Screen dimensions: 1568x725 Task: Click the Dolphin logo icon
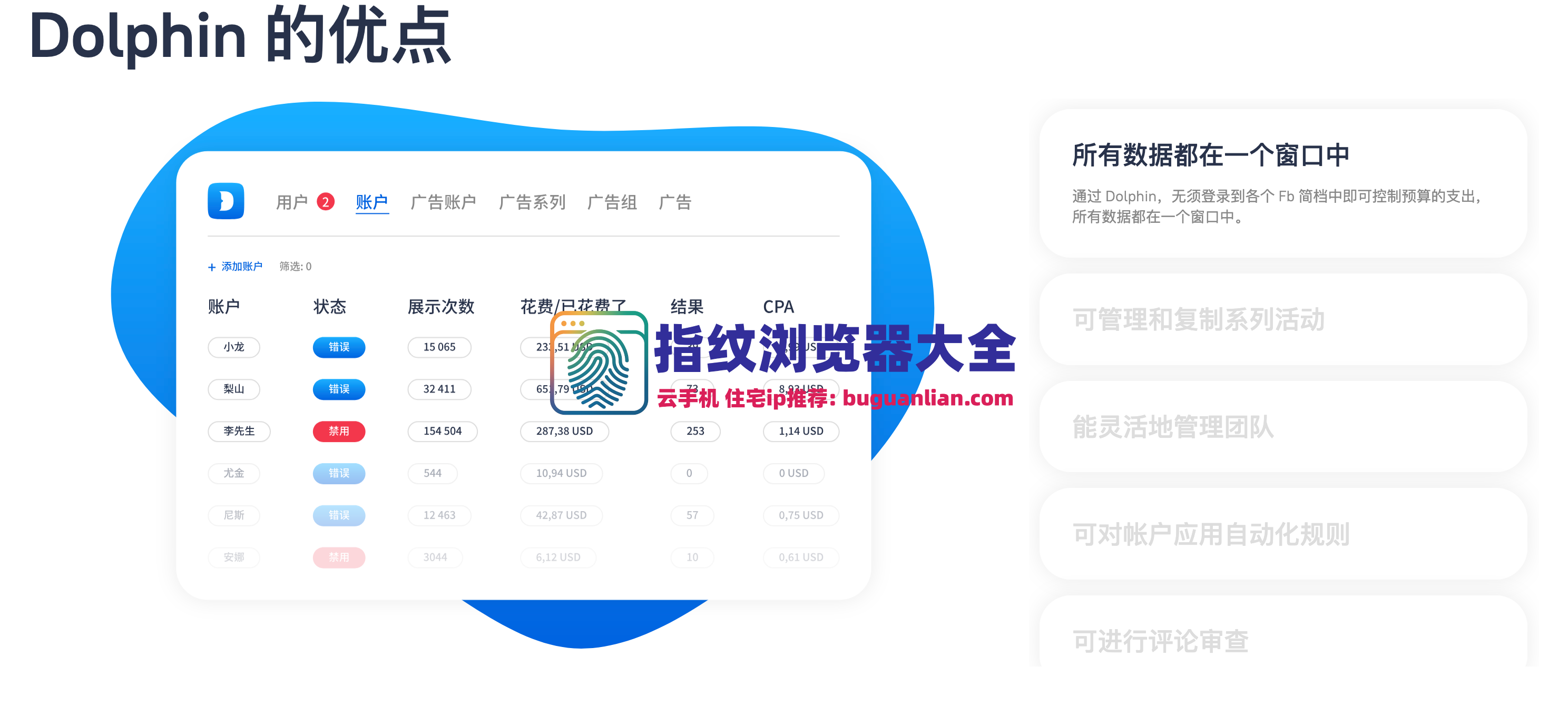pyautogui.click(x=226, y=201)
